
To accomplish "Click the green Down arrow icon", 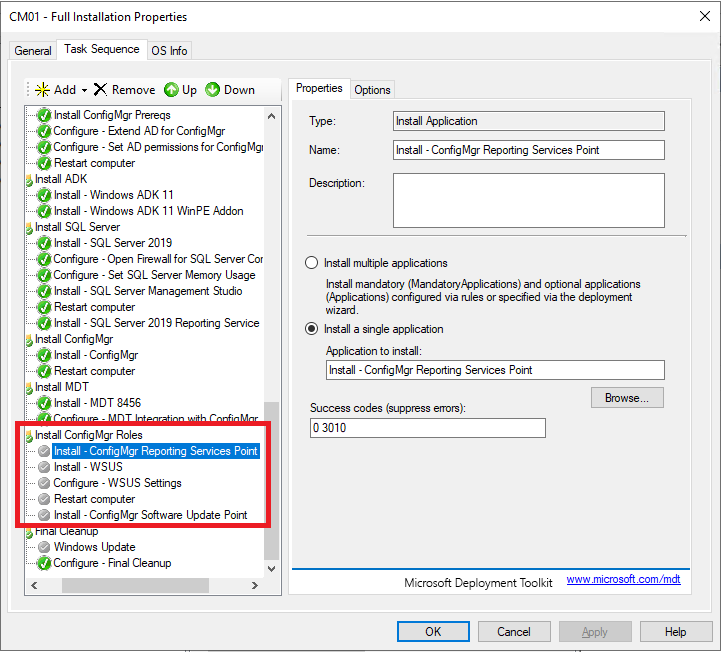I will [x=212, y=90].
